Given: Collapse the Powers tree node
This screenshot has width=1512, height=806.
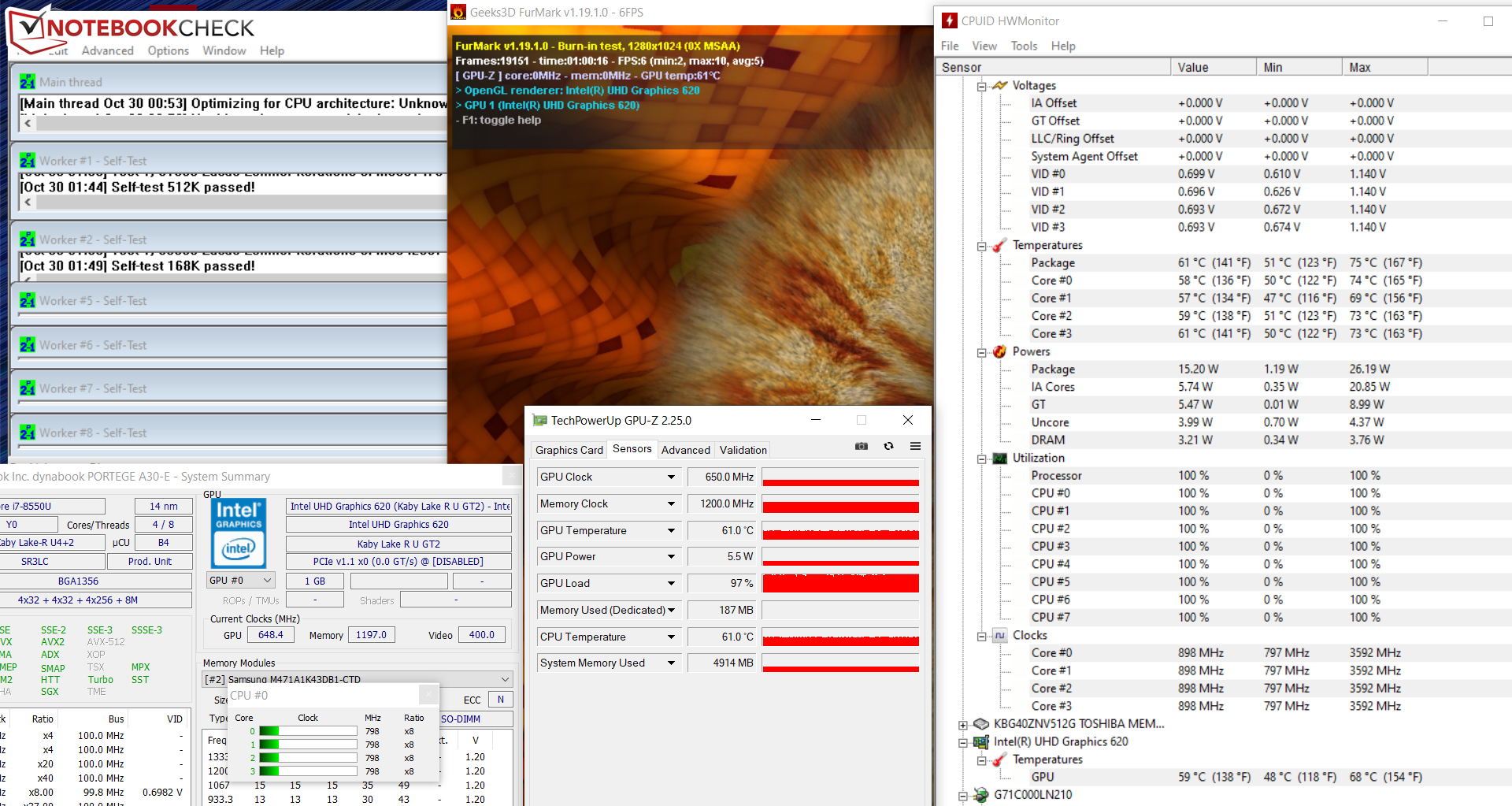Looking at the screenshot, I should [981, 352].
